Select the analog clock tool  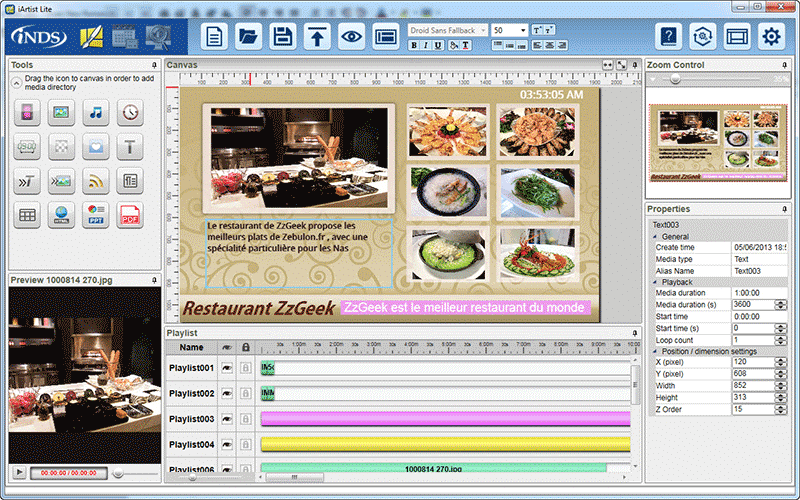130,112
